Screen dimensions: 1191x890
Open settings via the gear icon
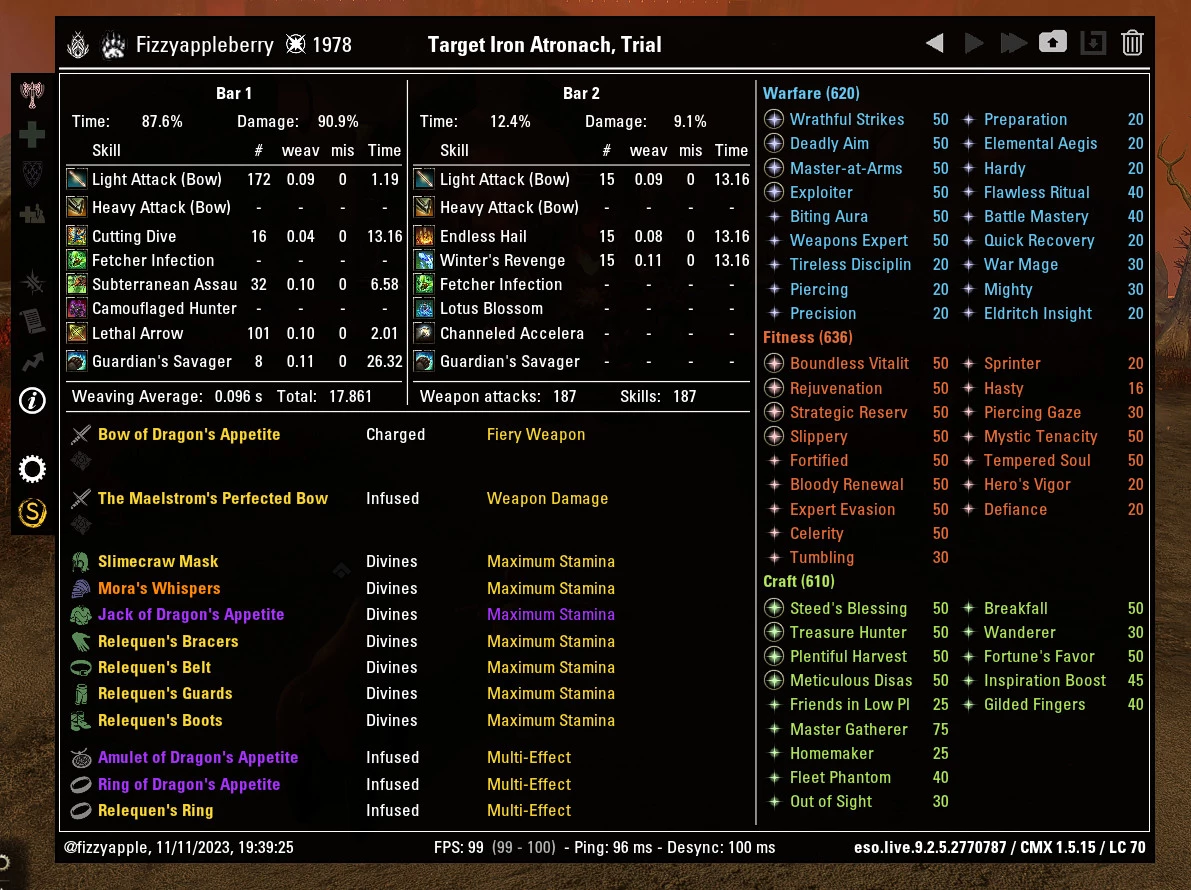pos(32,469)
